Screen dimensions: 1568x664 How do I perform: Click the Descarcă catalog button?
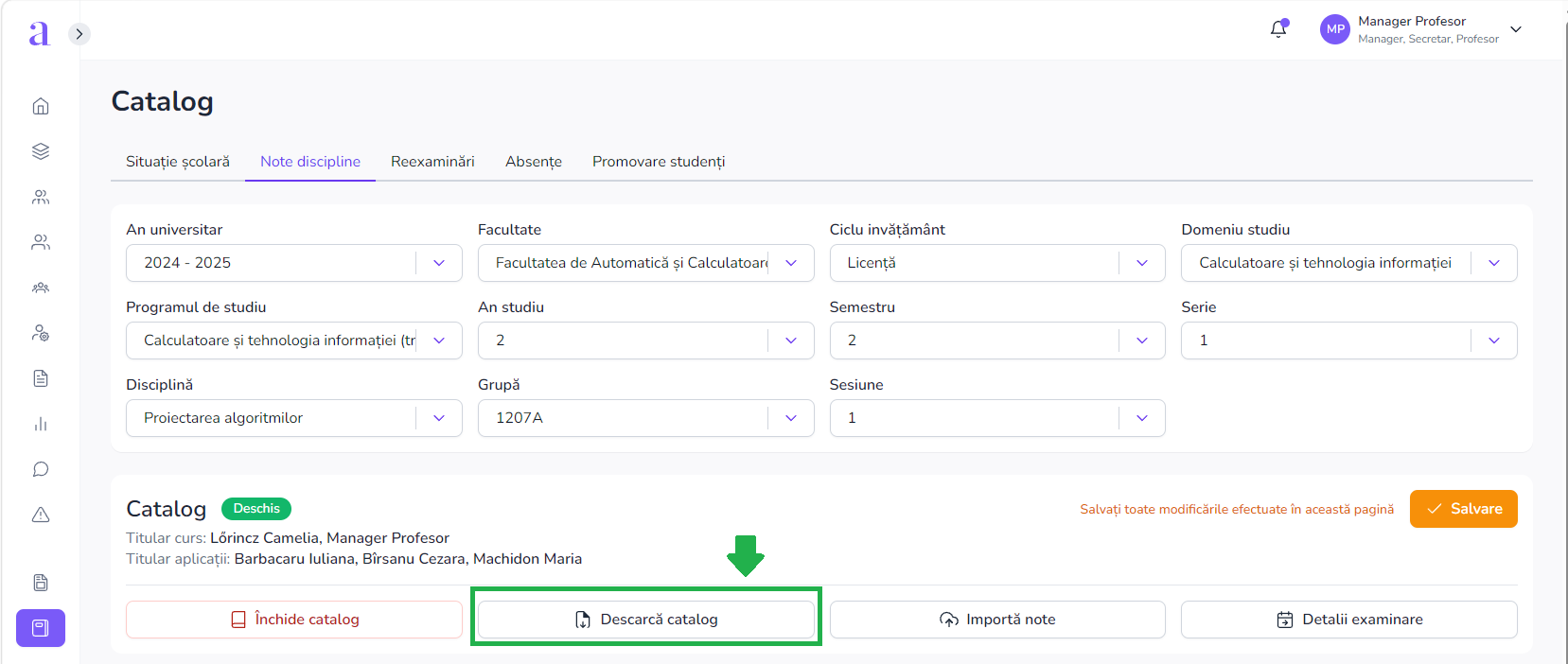[x=645, y=620]
